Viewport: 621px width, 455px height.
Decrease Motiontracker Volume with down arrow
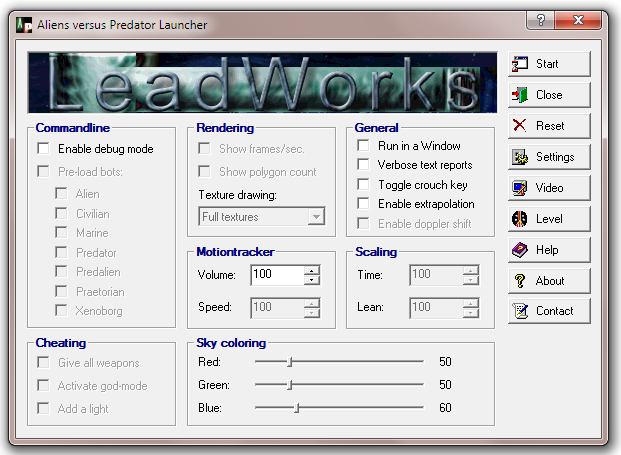312,280
